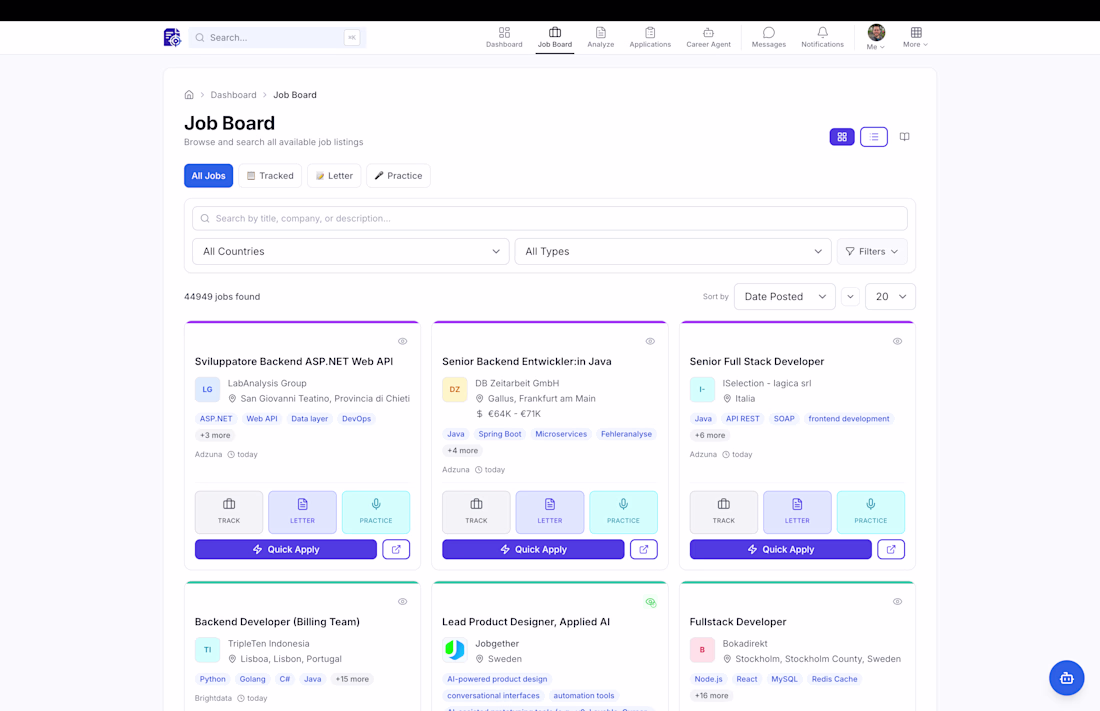Click the +6 more tags chip

pyautogui.click(x=710, y=435)
